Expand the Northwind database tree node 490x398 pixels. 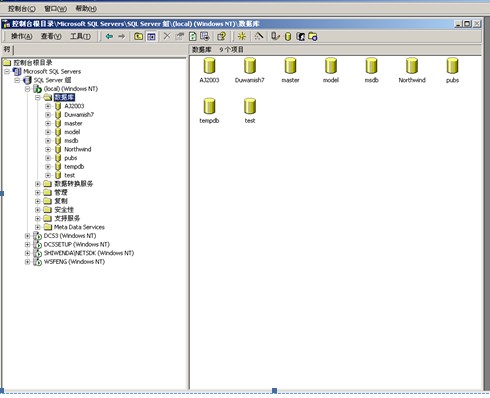tap(48, 149)
